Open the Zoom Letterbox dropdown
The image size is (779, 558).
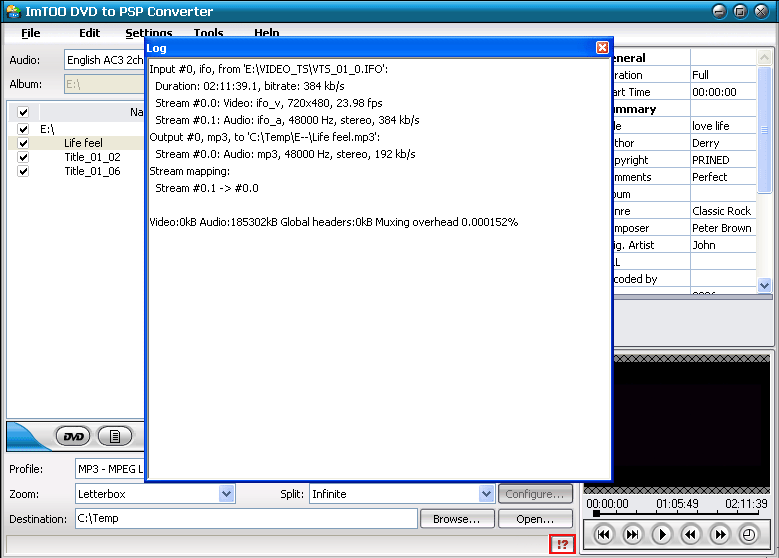click(227, 494)
